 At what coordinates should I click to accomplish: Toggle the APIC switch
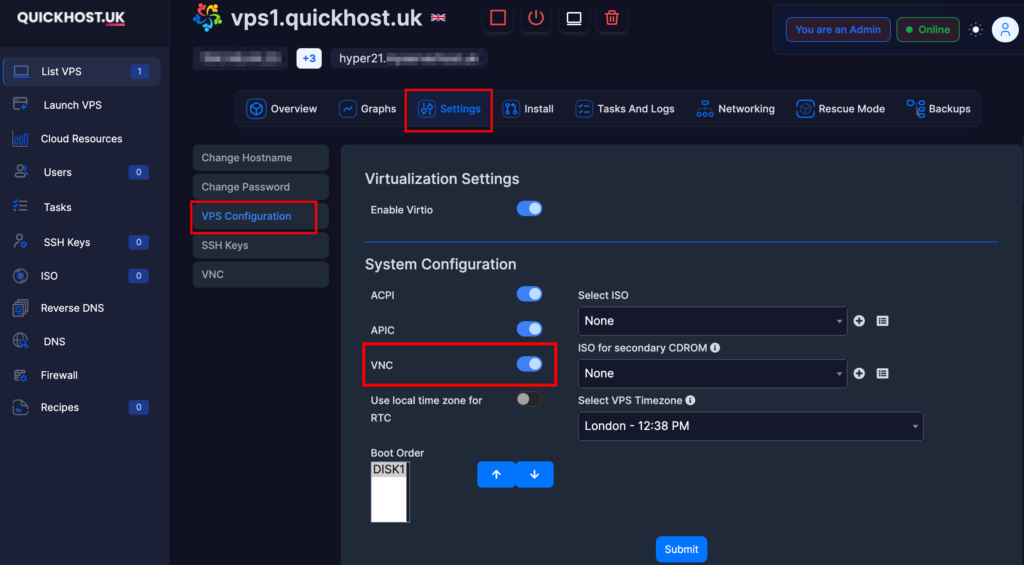(x=529, y=329)
